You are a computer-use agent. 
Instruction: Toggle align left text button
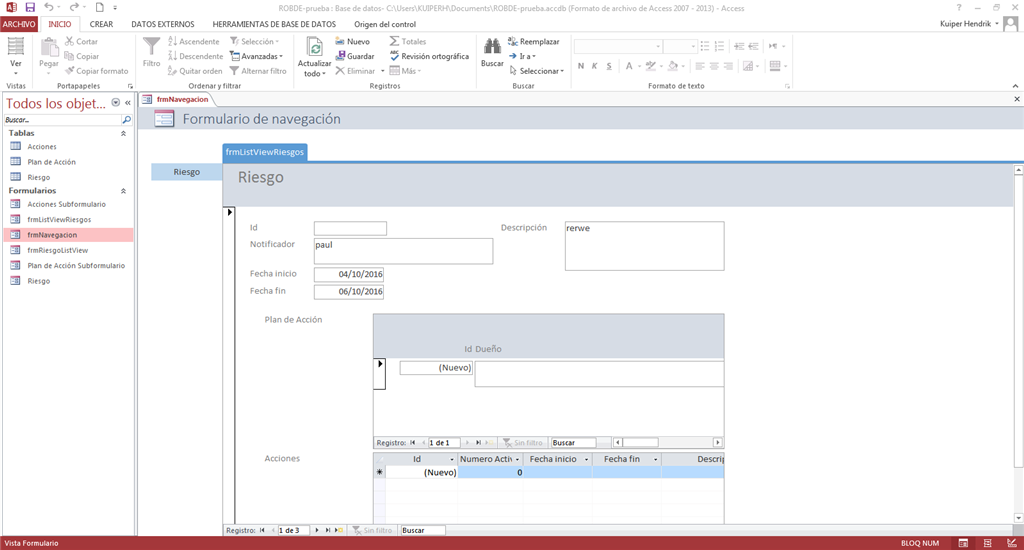pyautogui.click(x=699, y=66)
